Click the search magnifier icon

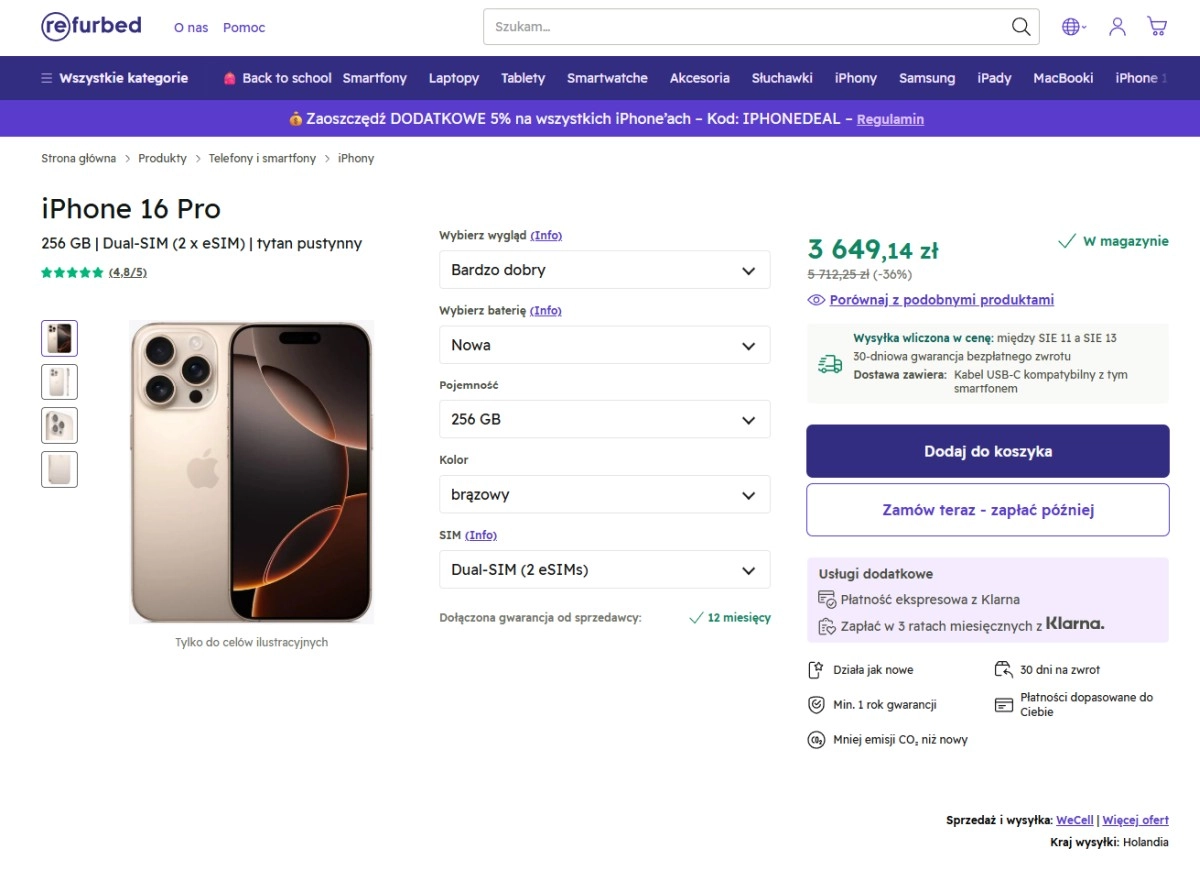[1020, 27]
